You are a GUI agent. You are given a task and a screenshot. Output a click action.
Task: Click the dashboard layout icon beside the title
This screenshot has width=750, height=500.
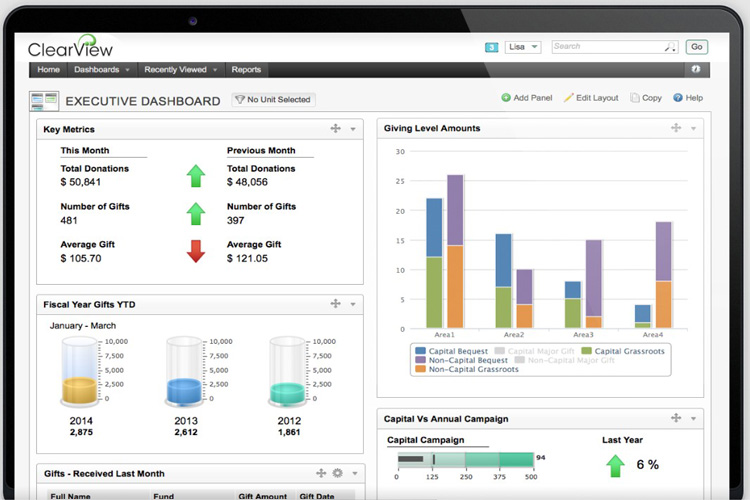[x=44, y=100]
